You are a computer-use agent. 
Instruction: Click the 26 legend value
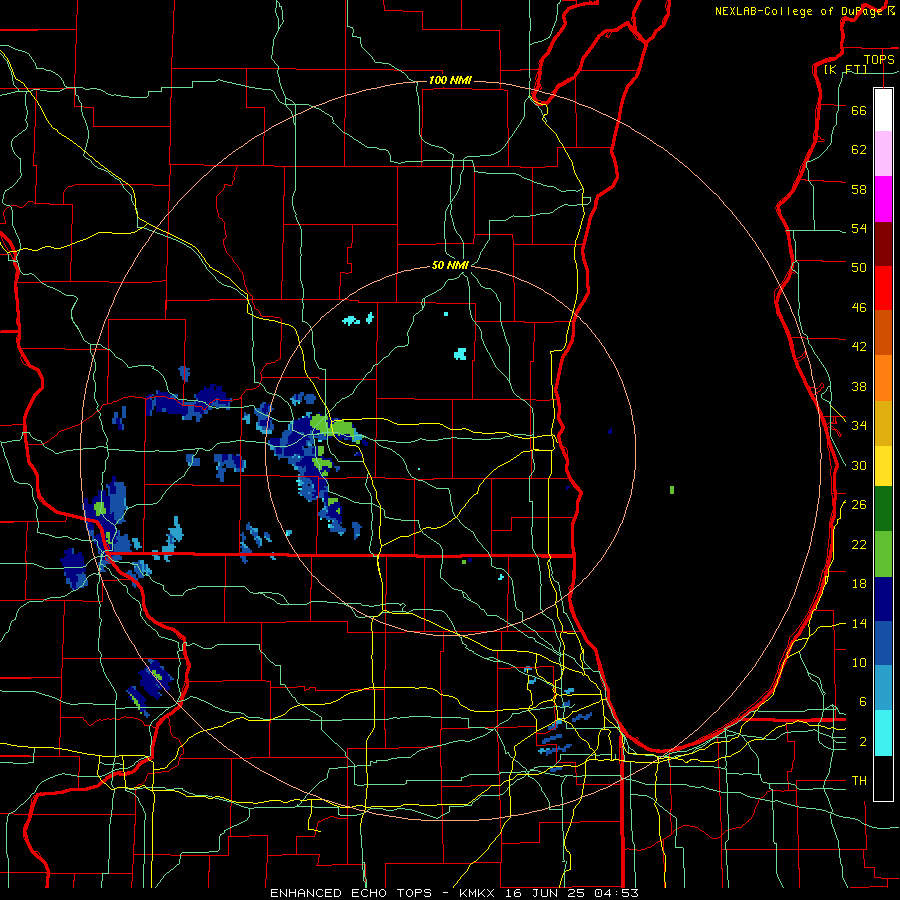pos(859,505)
